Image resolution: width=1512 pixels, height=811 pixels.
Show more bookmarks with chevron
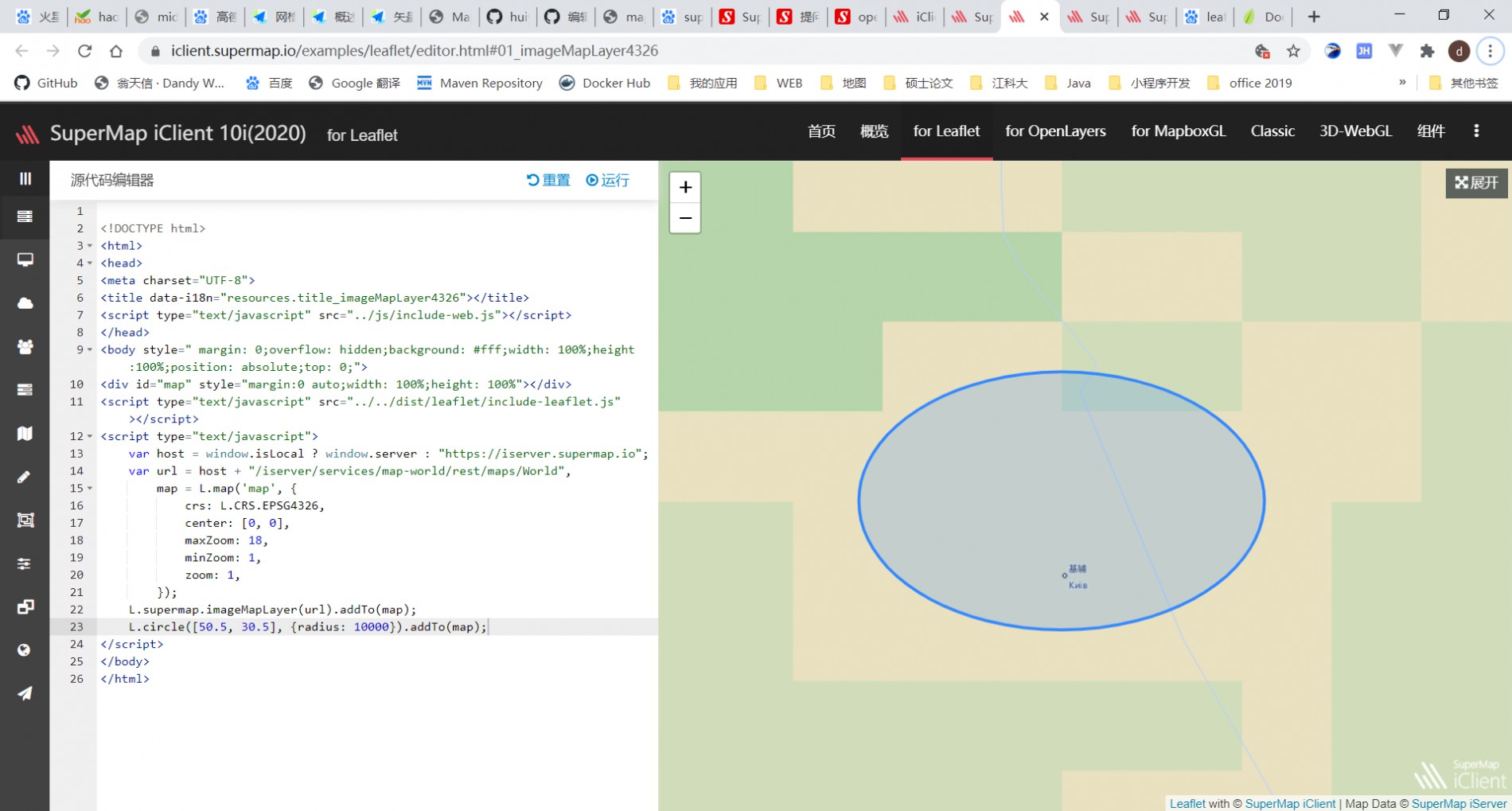(x=1402, y=82)
